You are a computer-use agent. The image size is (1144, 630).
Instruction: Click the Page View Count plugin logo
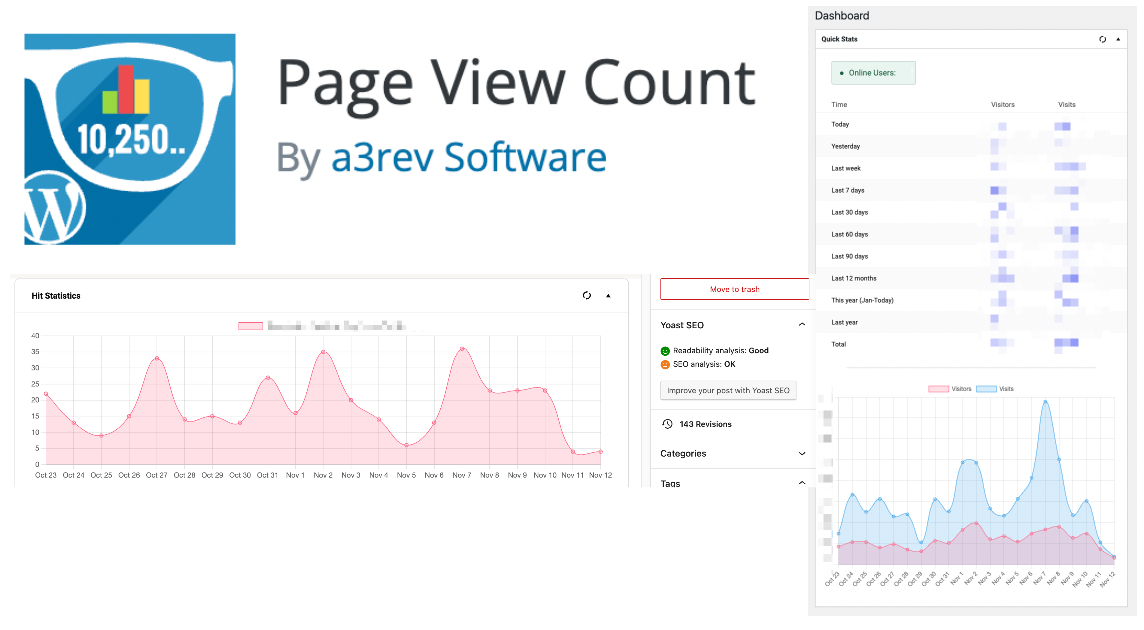click(130, 139)
